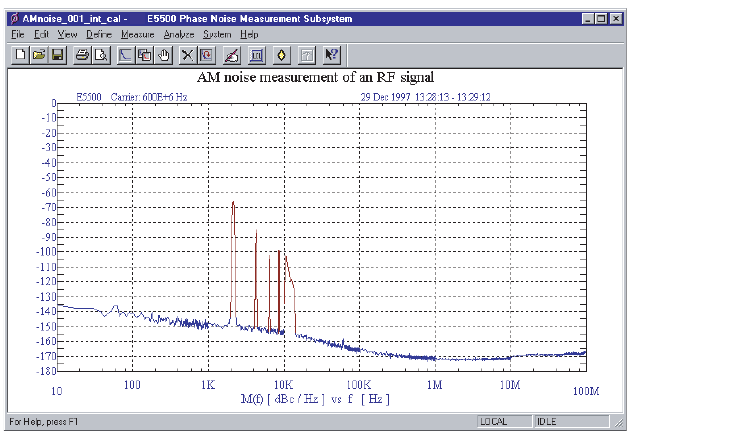Open the Help menu
This screenshot has height=434, width=729.
pos(249,34)
